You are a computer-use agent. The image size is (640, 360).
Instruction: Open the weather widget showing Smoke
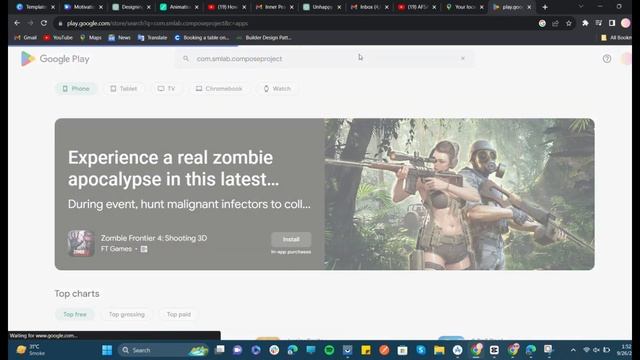(32, 350)
